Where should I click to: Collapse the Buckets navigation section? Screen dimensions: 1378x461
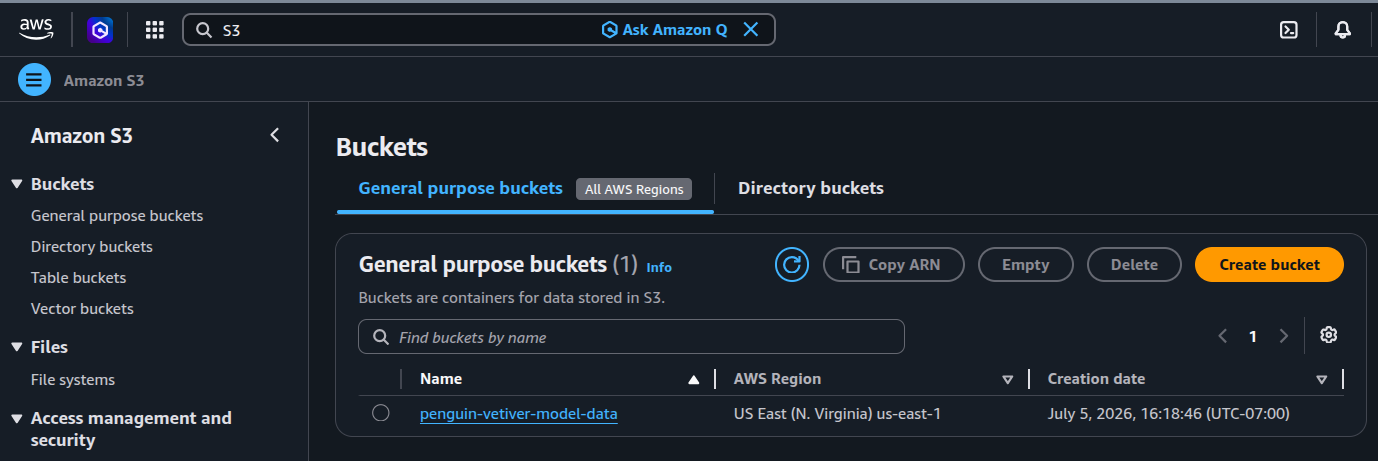pyautogui.click(x=16, y=184)
